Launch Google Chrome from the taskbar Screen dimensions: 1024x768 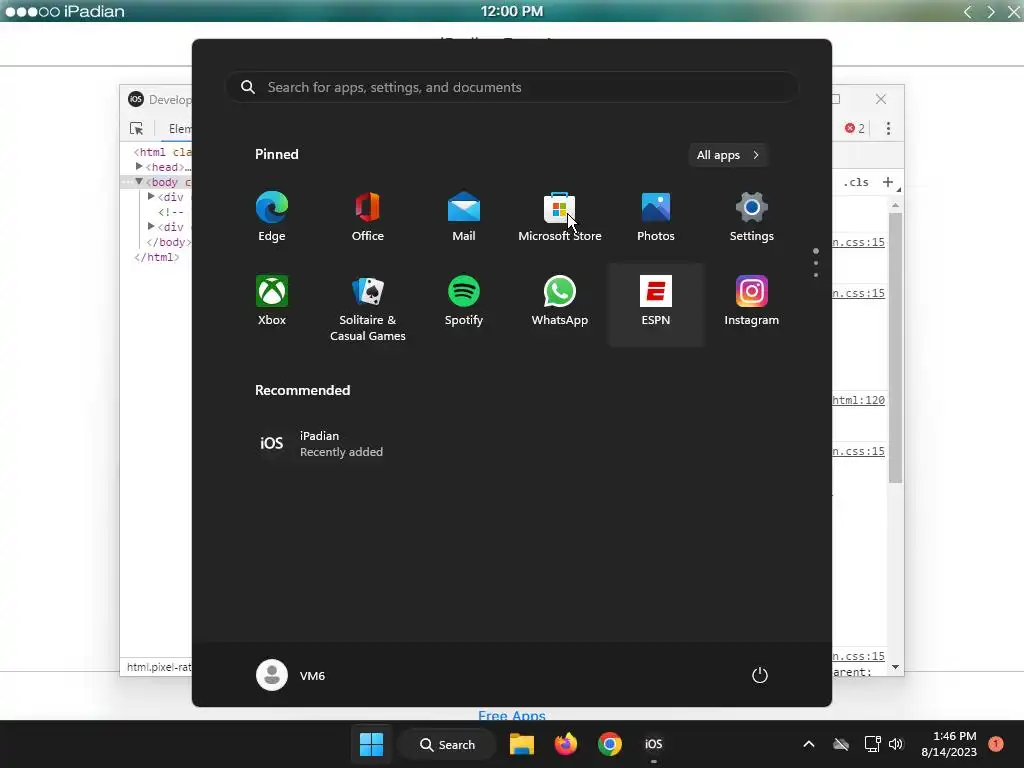point(609,744)
